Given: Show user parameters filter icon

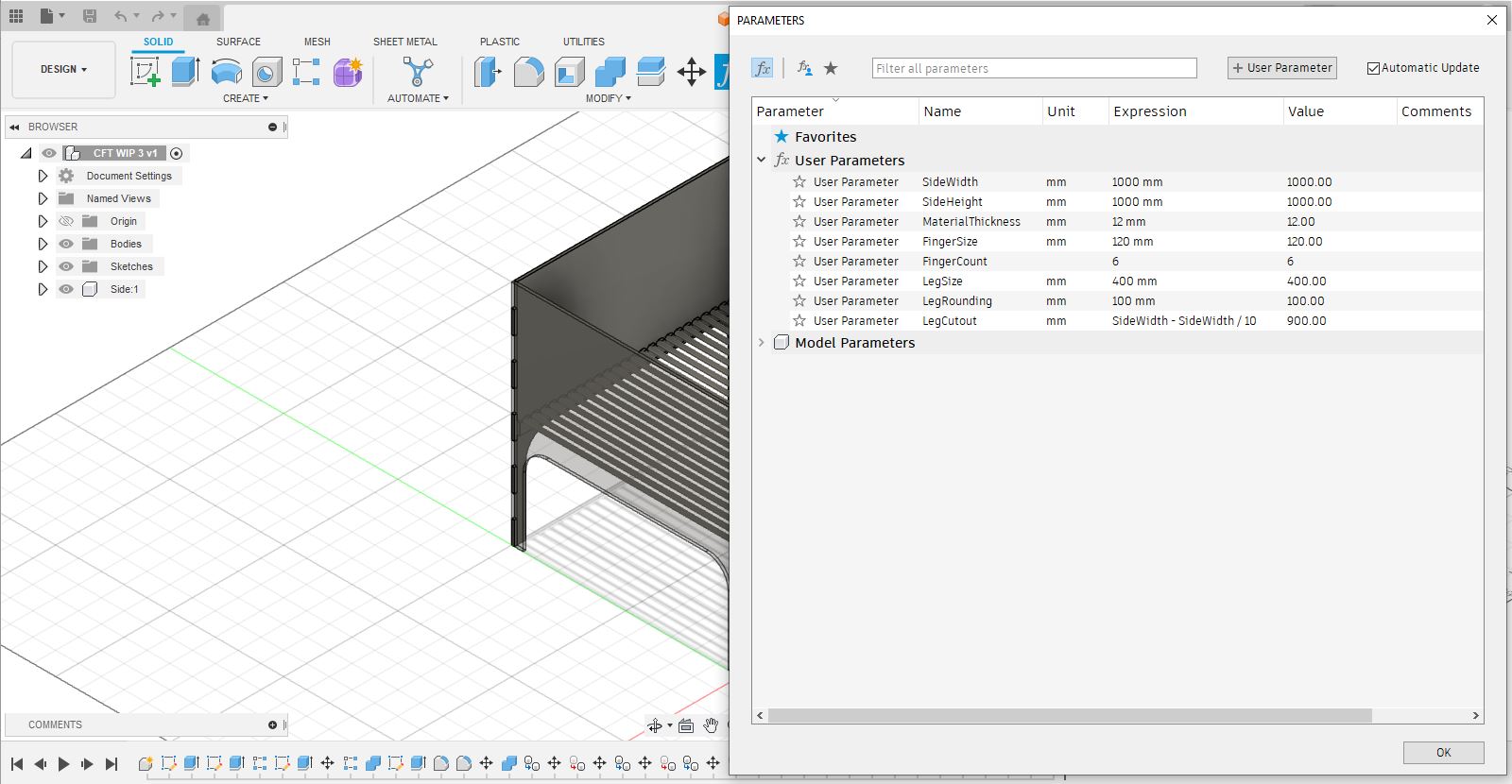Looking at the screenshot, I should point(804,68).
